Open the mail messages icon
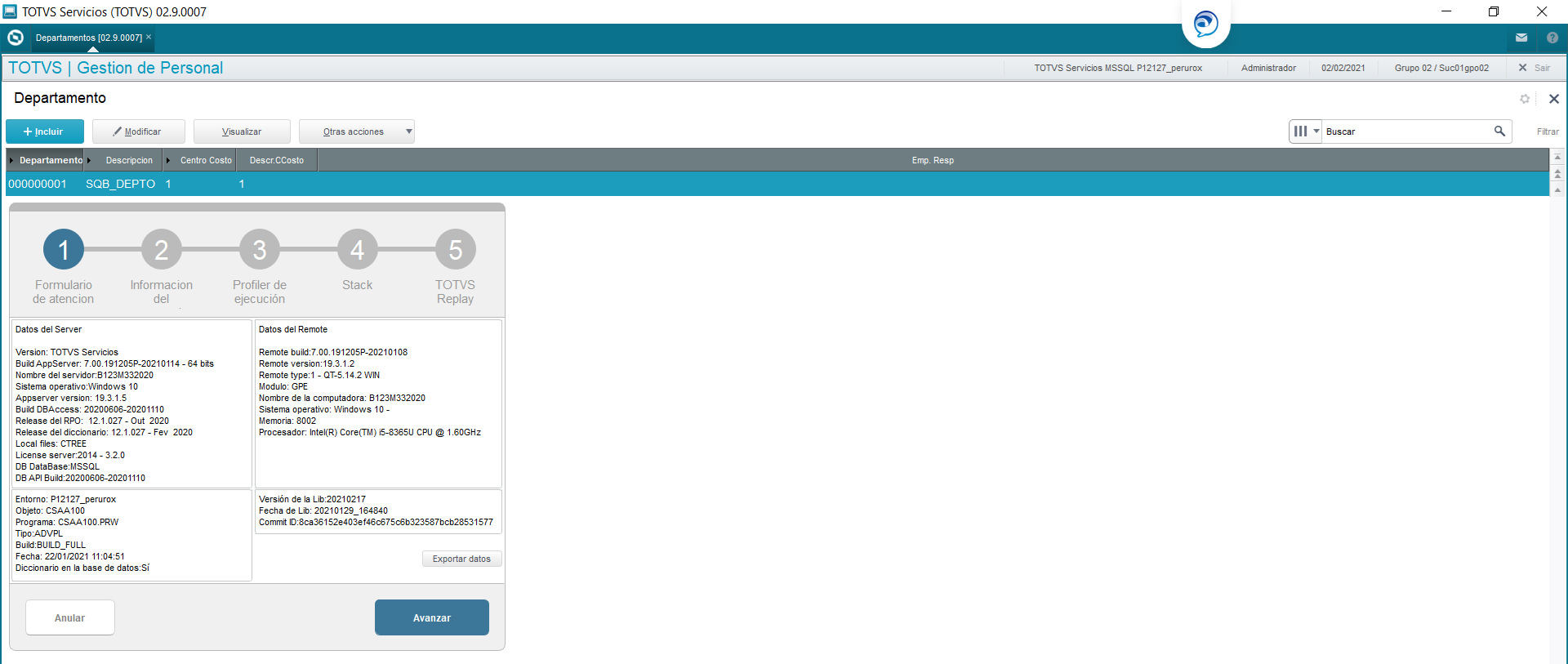Image resolution: width=1568 pixels, height=664 pixels. (x=1521, y=38)
